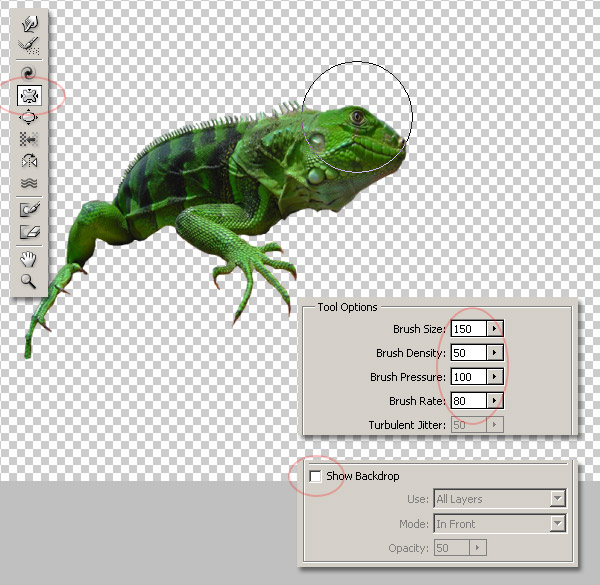Click the 'Mode:' label
This screenshot has height=585, width=600.
pos(414,524)
